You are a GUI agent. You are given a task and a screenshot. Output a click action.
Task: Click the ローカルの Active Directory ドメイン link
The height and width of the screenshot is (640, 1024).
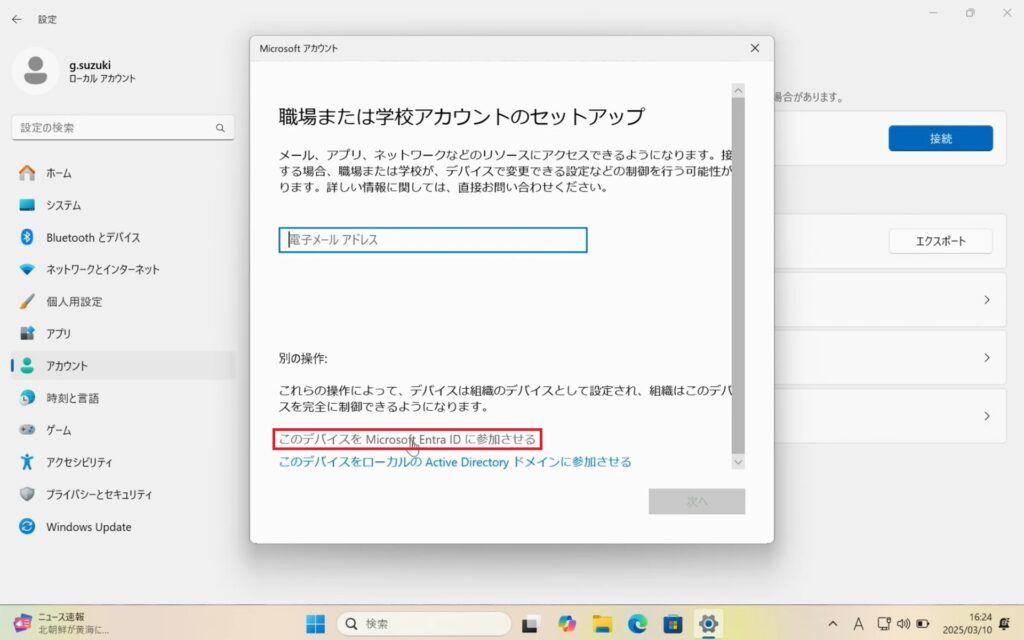pos(455,462)
